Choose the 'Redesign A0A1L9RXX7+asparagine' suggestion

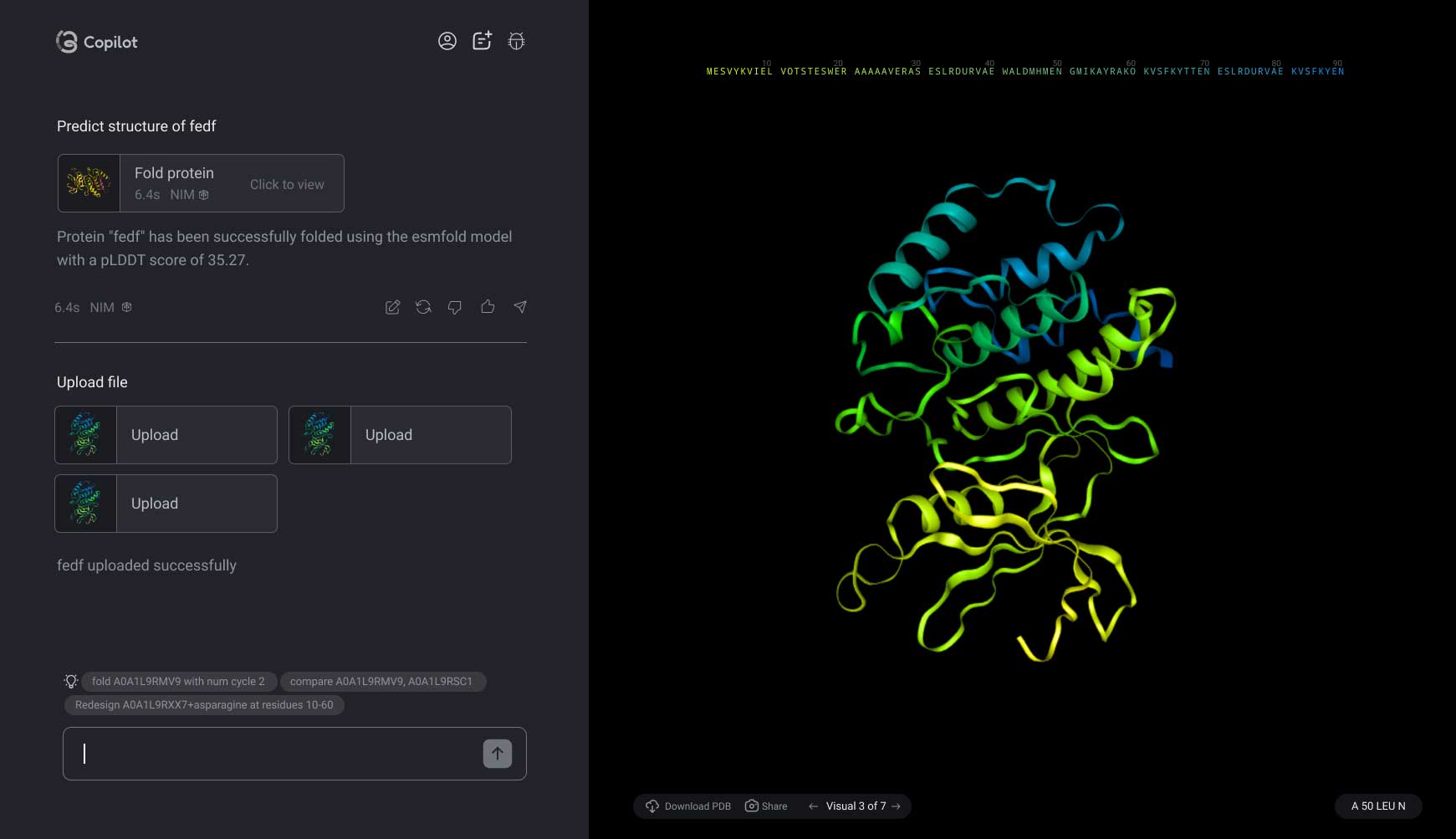tap(204, 705)
